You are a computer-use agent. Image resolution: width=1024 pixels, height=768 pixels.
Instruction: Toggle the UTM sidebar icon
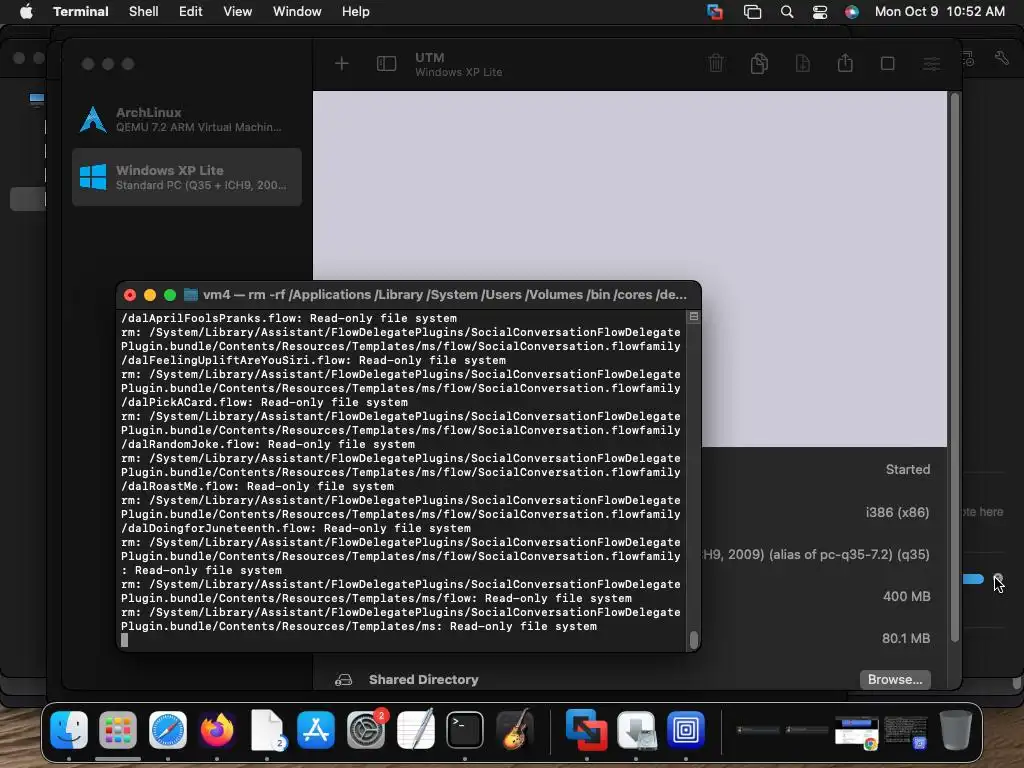(386, 63)
